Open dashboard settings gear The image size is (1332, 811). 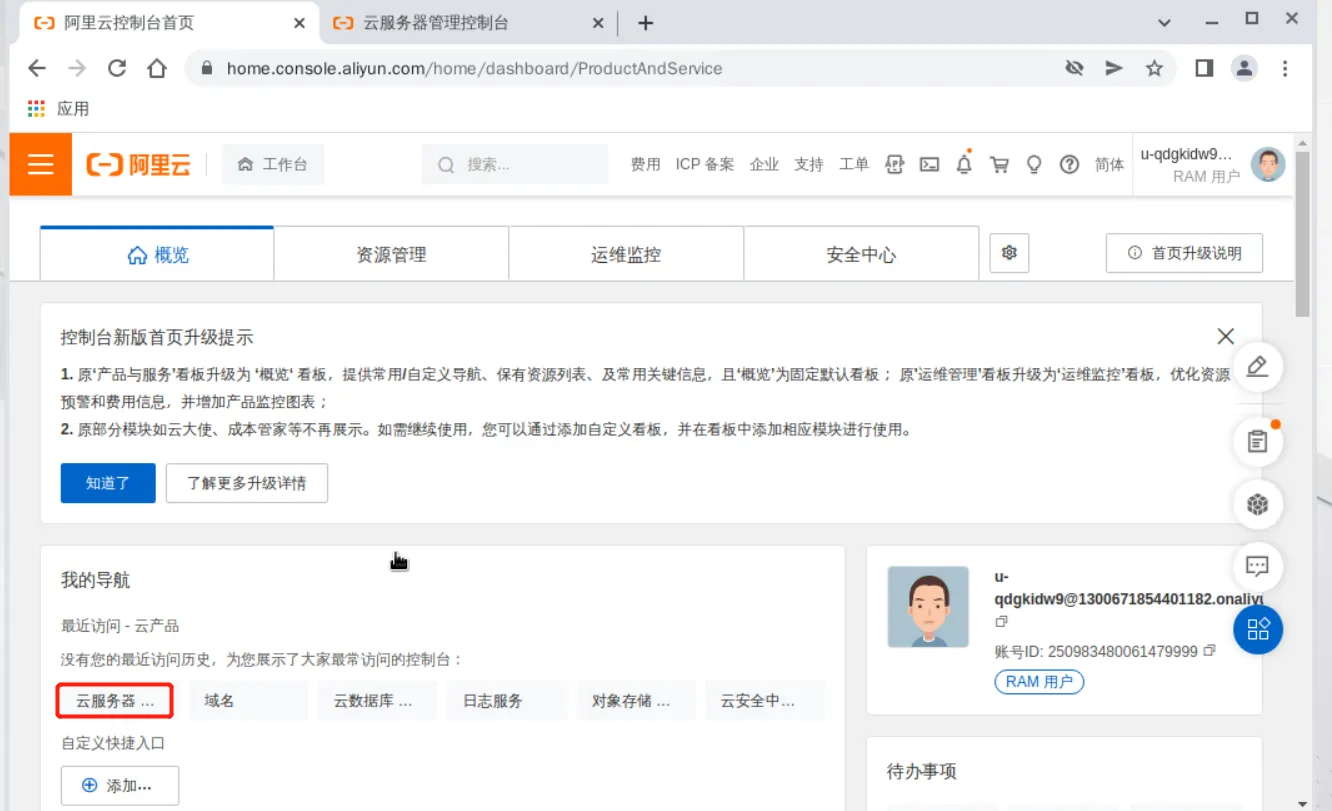[x=1009, y=253]
